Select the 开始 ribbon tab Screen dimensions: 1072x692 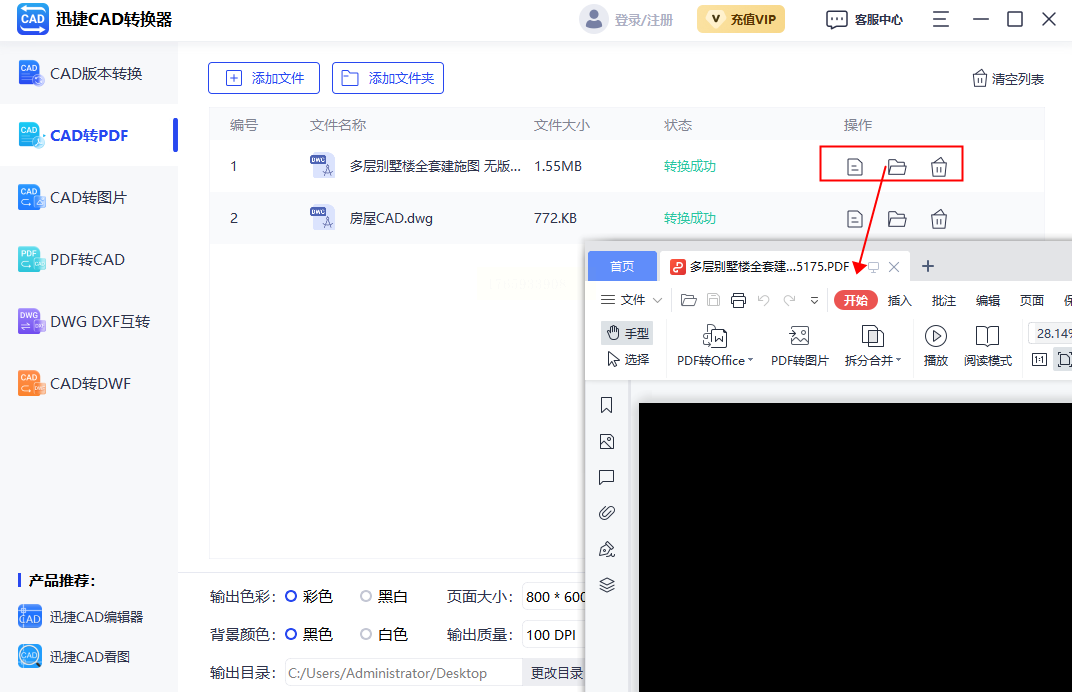[x=855, y=300]
